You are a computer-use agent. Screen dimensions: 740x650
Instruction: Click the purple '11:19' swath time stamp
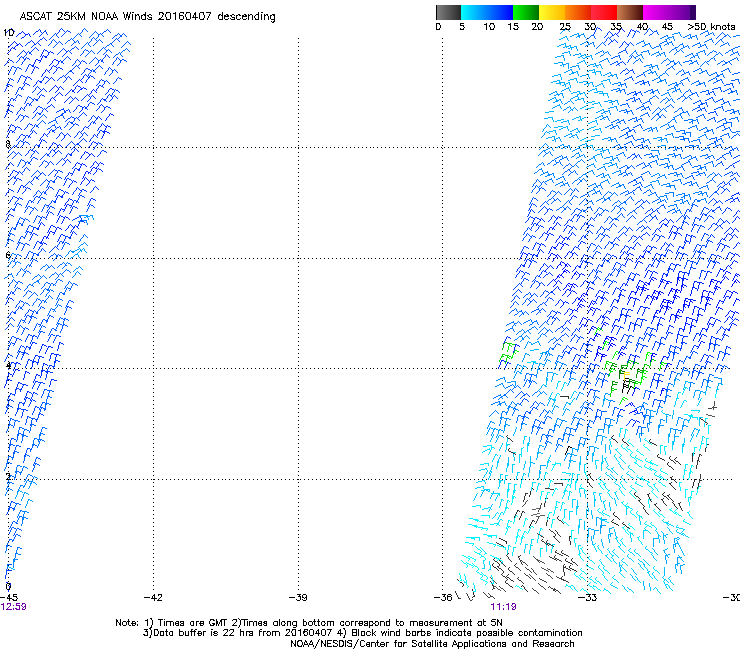503,607
